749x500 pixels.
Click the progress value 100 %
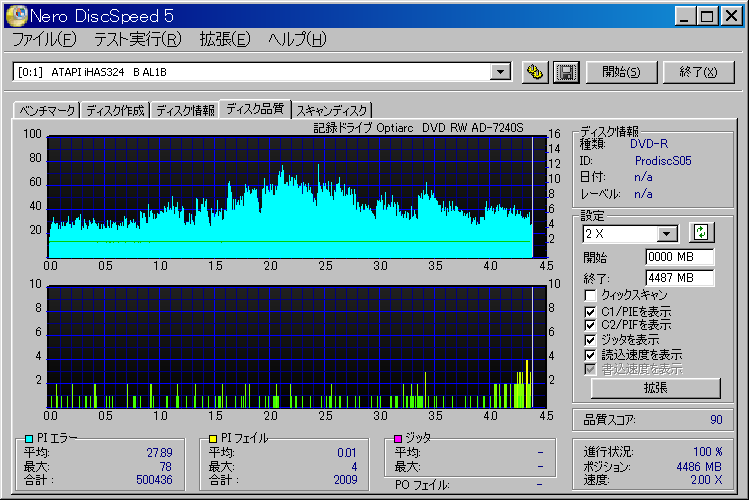coord(708,451)
